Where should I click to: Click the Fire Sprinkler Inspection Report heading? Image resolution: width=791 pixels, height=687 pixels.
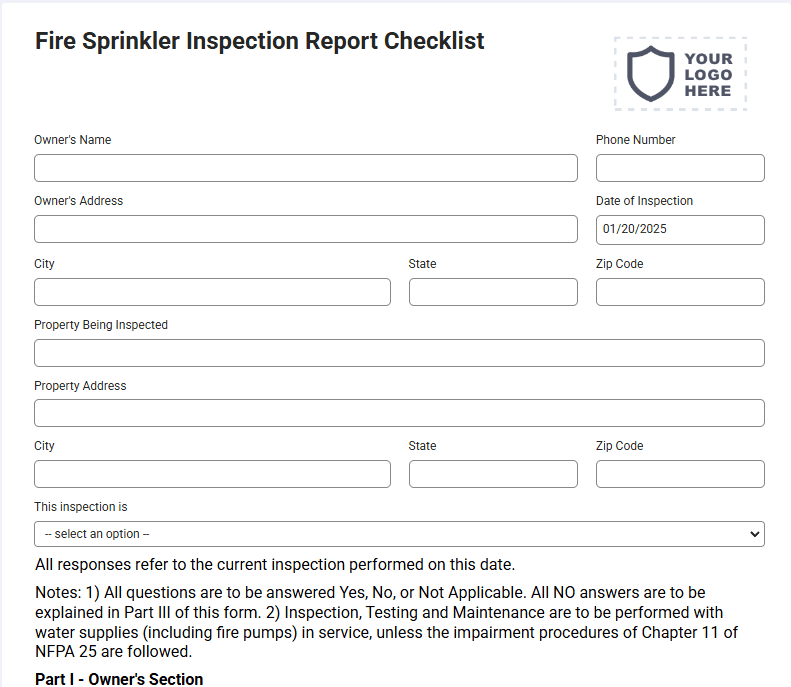coord(259,41)
